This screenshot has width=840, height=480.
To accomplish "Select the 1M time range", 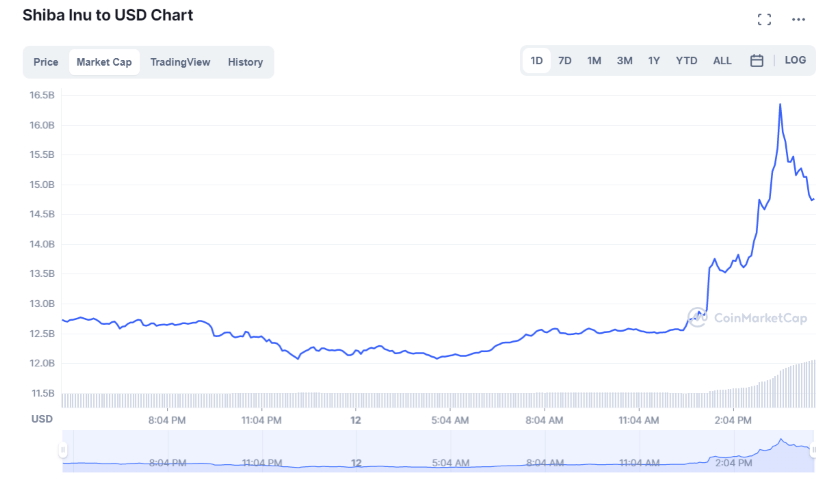I will (594, 61).
